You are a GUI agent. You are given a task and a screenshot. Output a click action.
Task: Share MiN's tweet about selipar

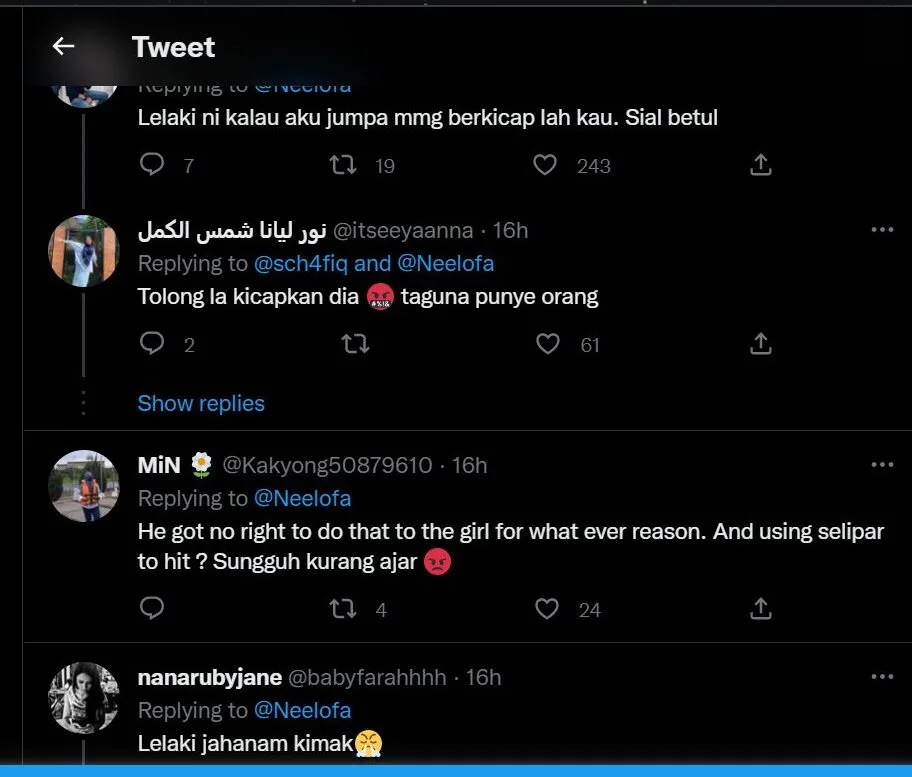click(760, 608)
